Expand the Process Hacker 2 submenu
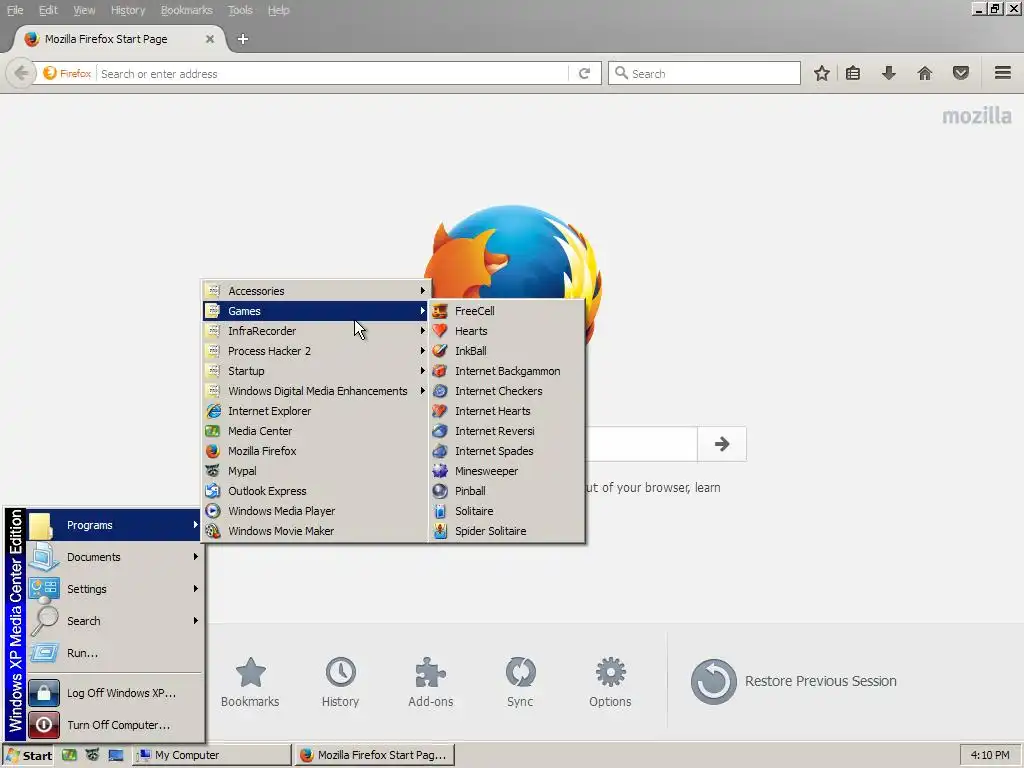Image resolution: width=1024 pixels, height=768 pixels. 315,351
